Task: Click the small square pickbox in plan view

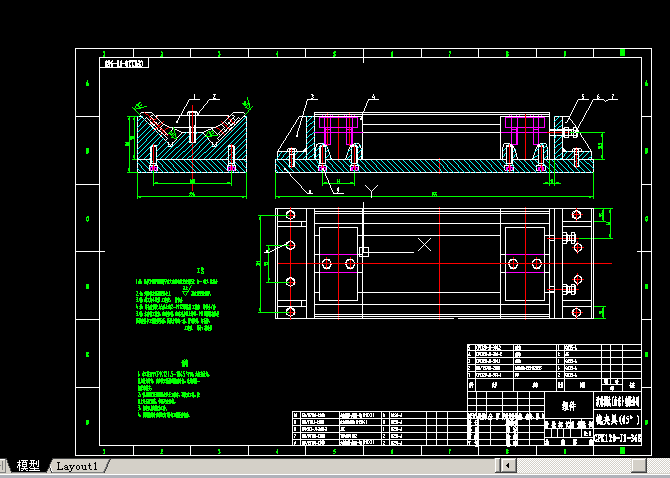Action: click(x=365, y=250)
